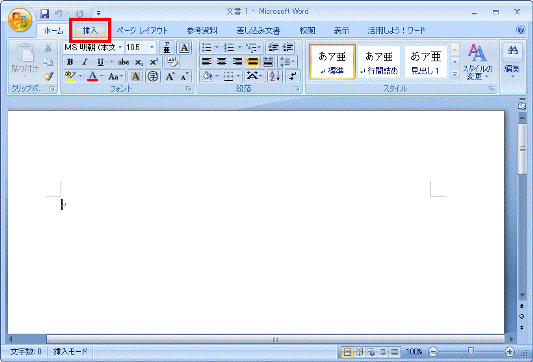Toggle the ruler button above vertical scrollbar

pos(522,105)
